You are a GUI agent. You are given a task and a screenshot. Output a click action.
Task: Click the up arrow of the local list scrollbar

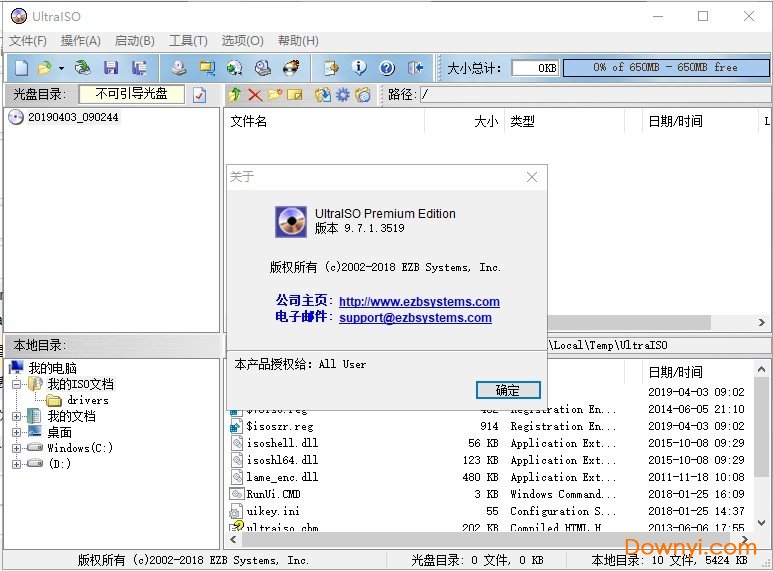(761, 369)
